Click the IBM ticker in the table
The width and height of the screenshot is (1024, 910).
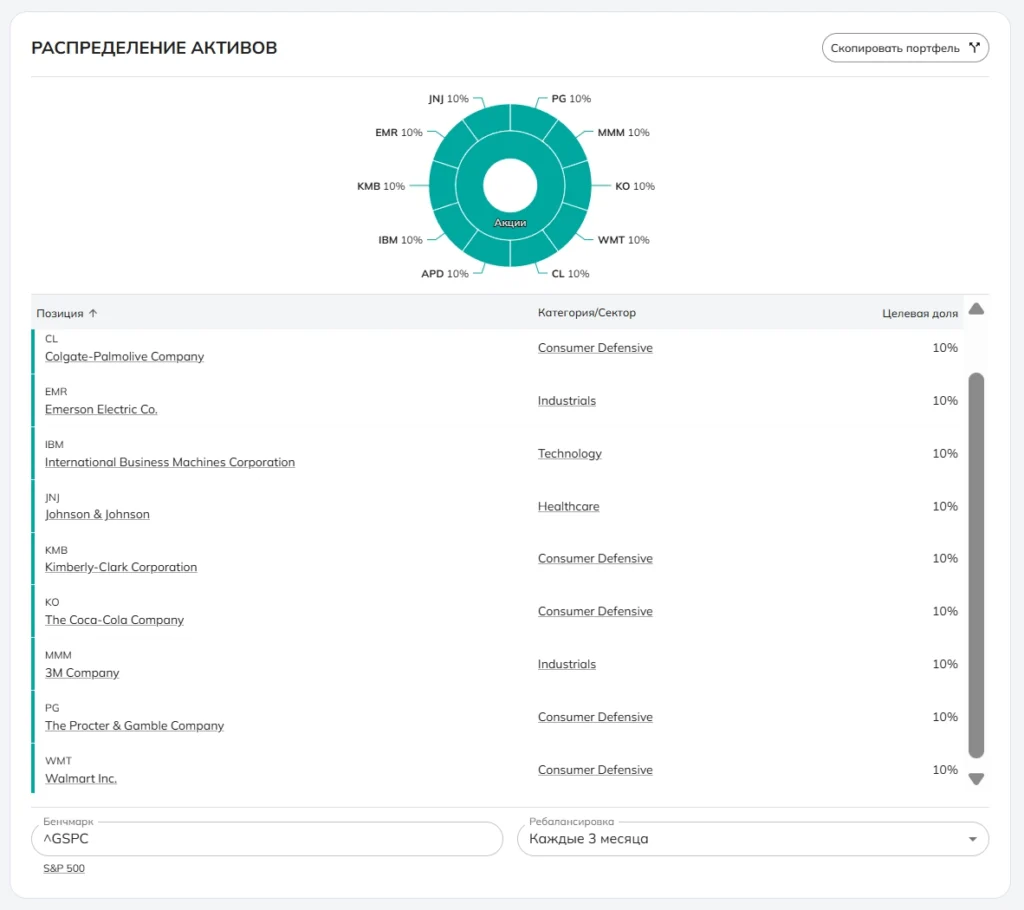54,445
